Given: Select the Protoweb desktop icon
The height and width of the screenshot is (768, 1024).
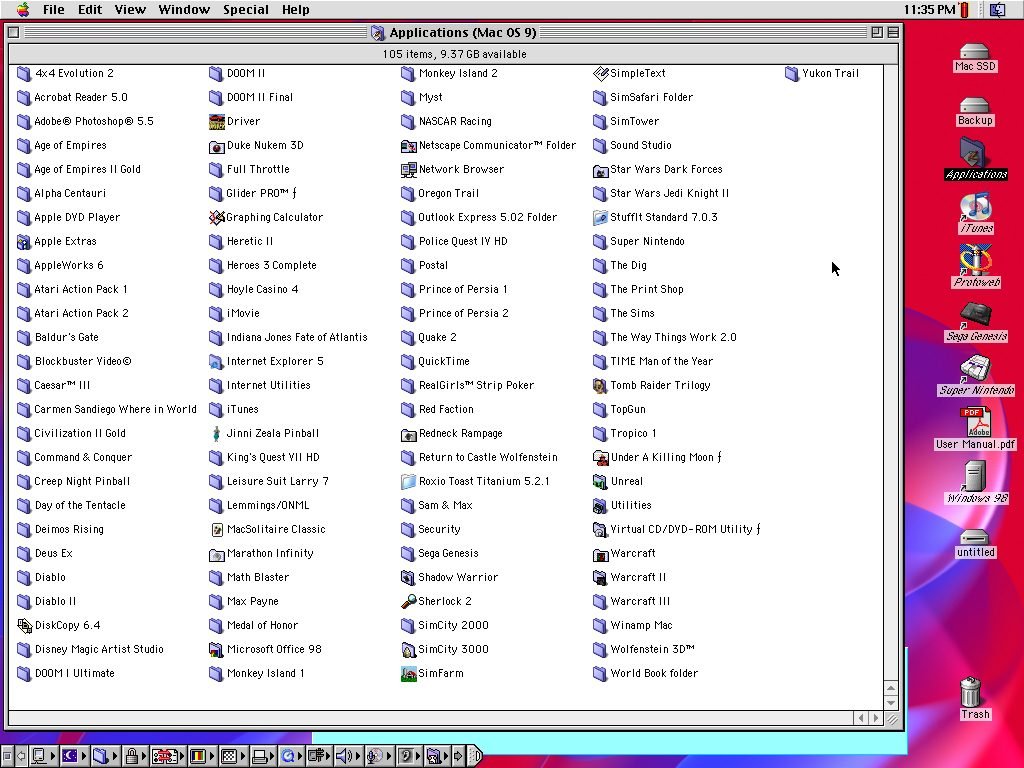Looking at the screenshot, I should (x=976, y=266).
